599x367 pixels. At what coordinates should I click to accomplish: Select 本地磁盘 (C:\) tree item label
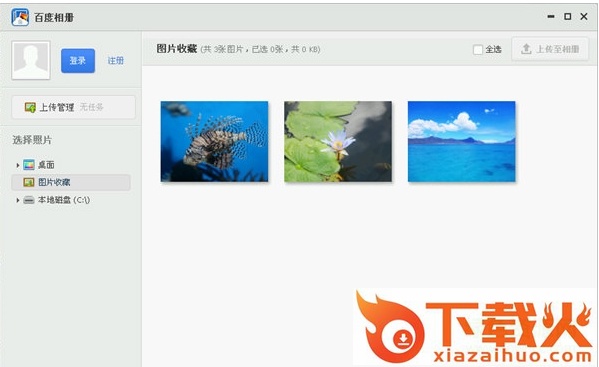click(64, 200)
